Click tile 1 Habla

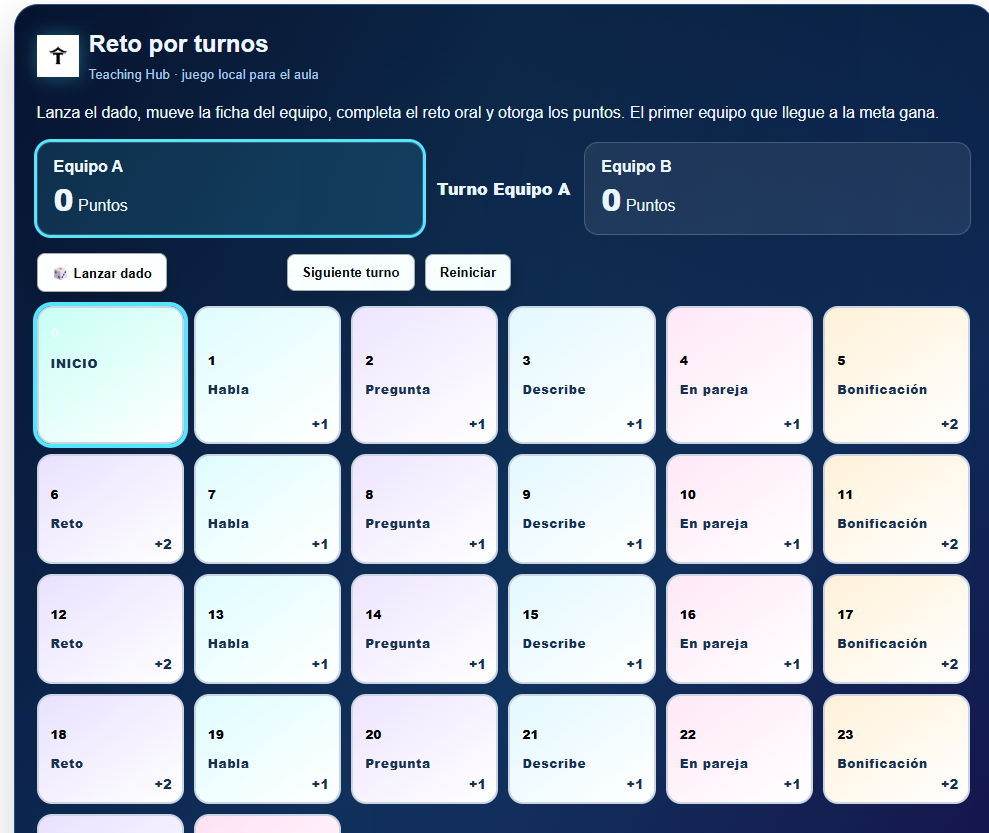click(267, 375)
